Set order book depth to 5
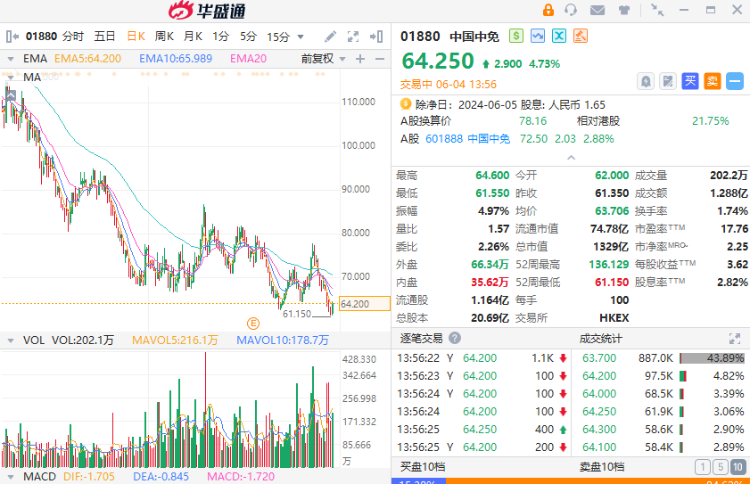The image size is (750, 484). pos(720,467)
